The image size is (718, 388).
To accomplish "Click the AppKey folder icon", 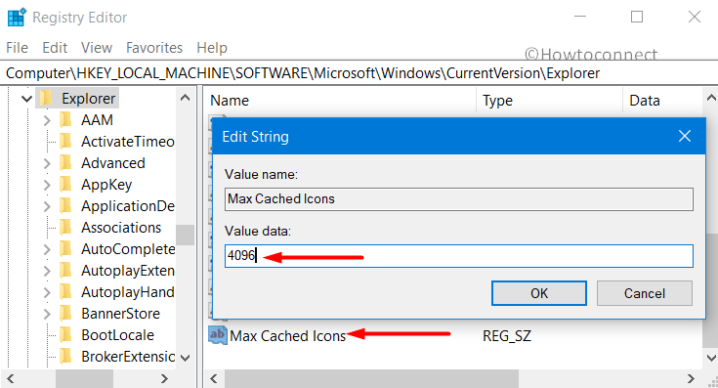I will click(66, 185).
